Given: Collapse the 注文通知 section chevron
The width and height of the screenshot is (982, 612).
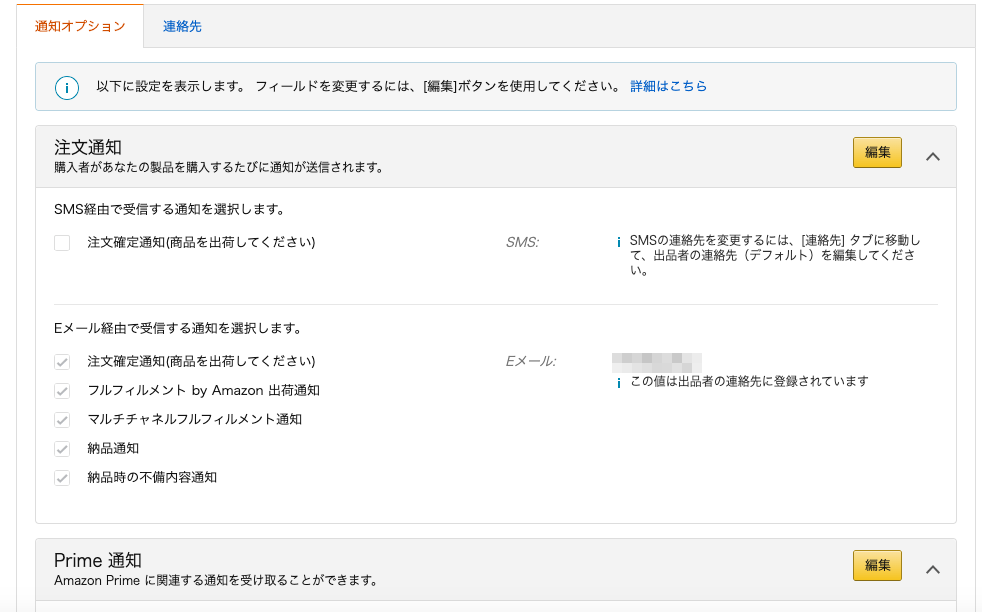Looking at the screenshot, I should 933,157.
